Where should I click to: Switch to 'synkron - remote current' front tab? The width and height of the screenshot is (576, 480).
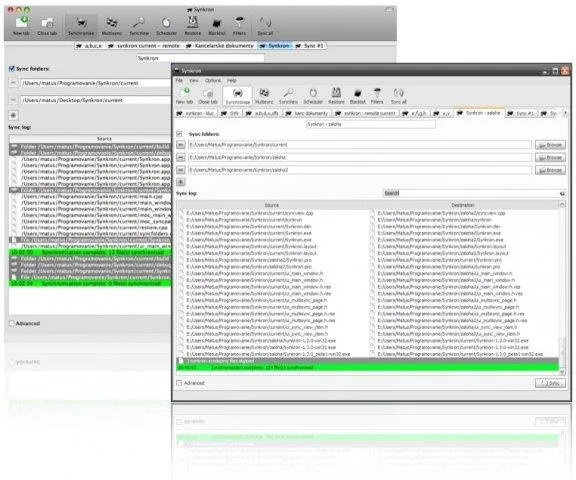366,113
